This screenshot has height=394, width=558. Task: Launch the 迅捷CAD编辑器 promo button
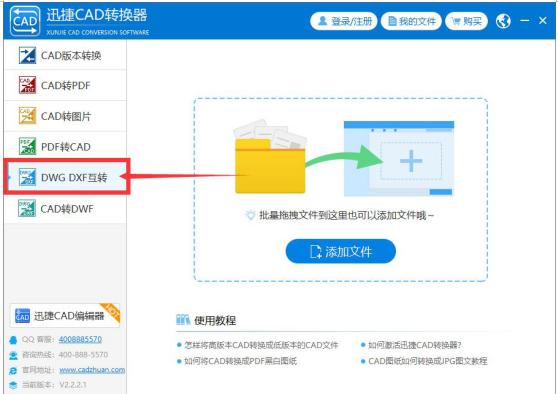[65, 315]
